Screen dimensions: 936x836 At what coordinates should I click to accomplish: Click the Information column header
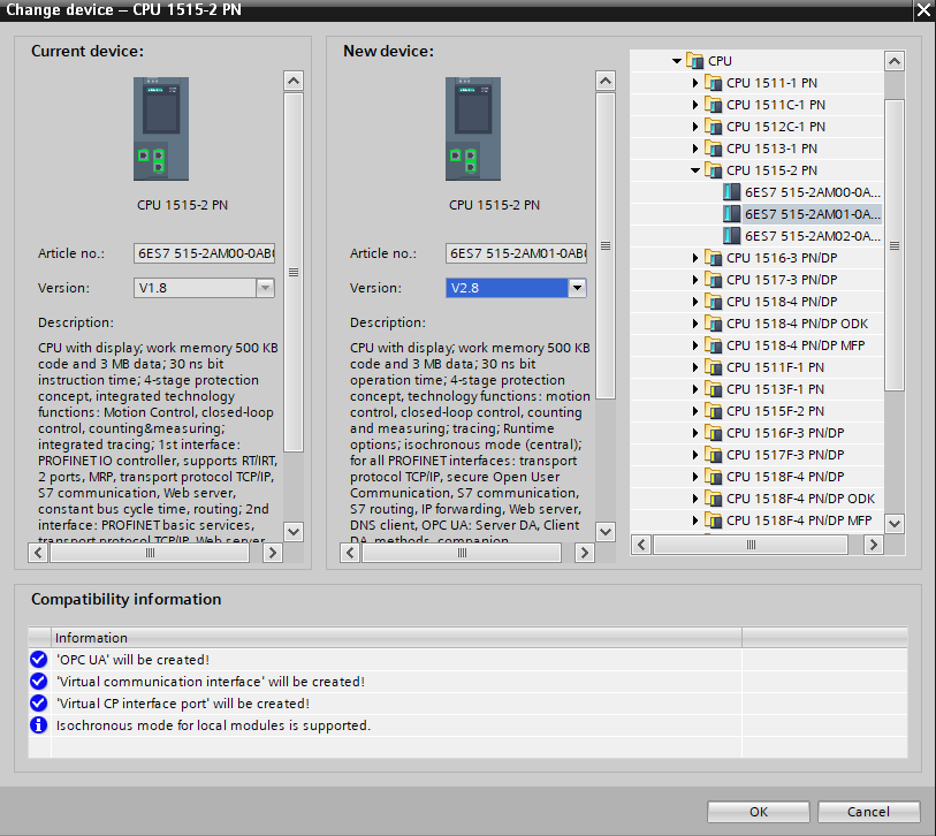pyautogui.click(x=396, y=638)
